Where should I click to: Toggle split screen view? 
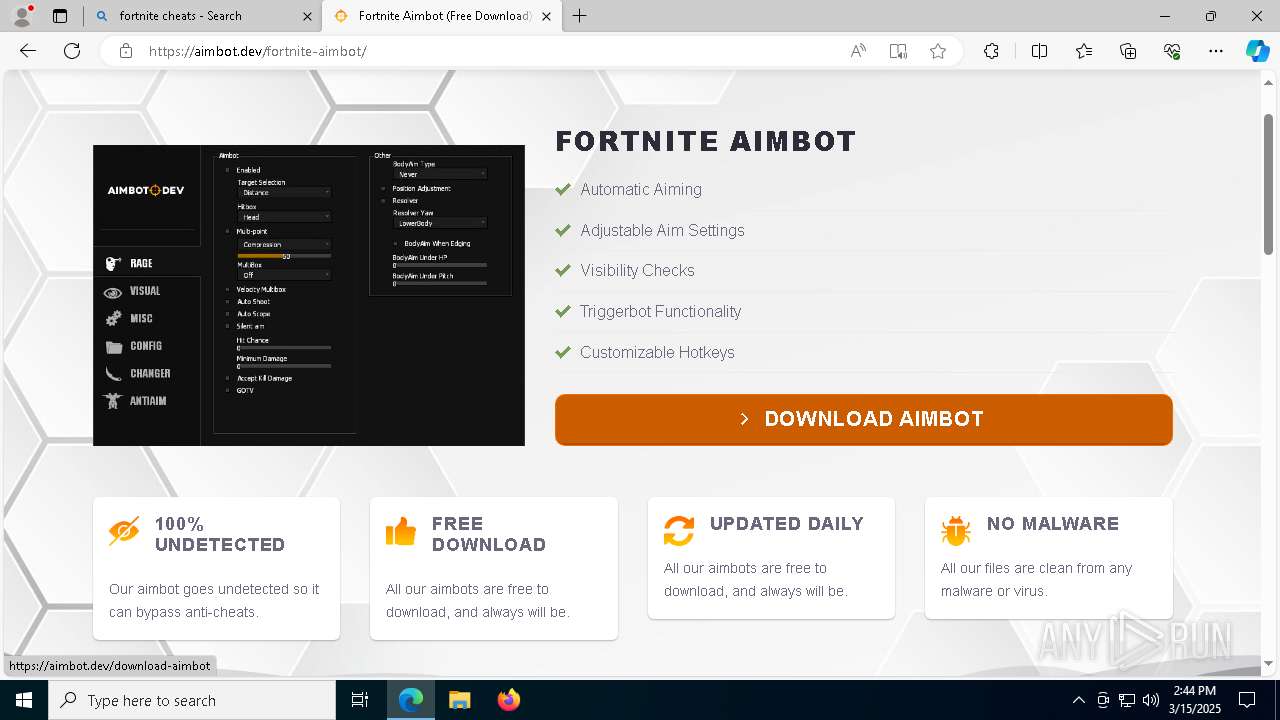click(1039, 51)
